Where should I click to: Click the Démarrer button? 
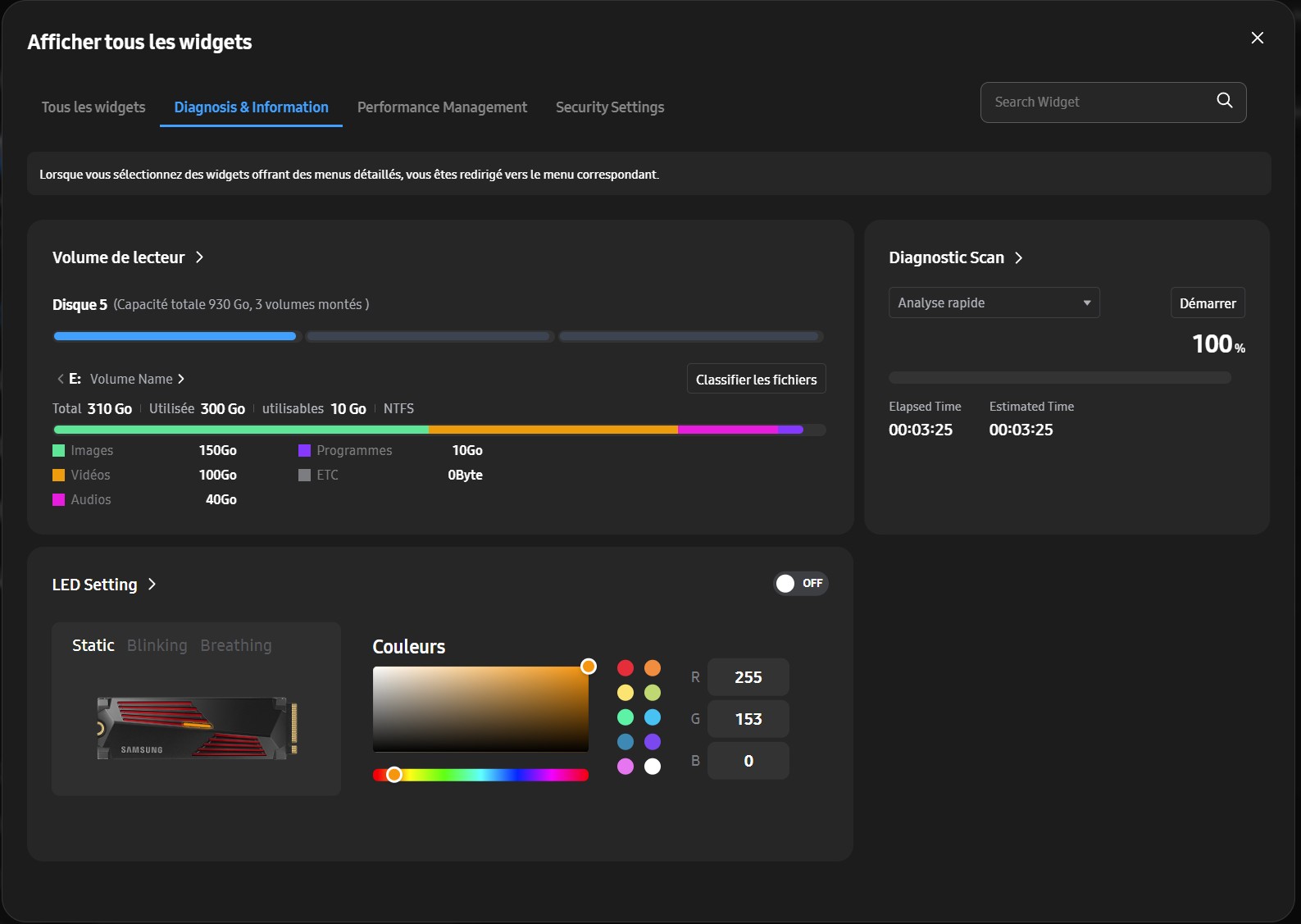tap(1207, 303)
